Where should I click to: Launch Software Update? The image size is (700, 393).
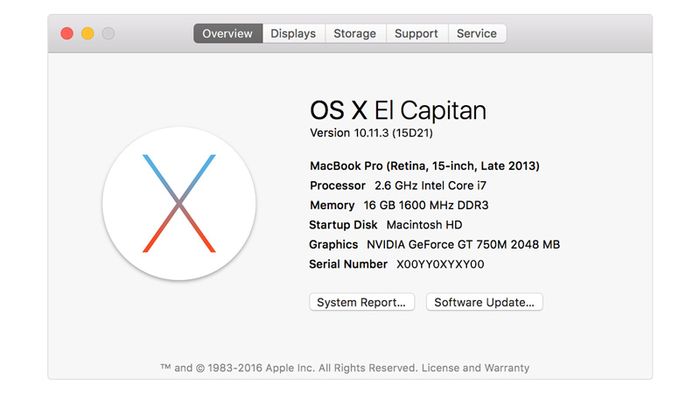click(x=484, y=302)
